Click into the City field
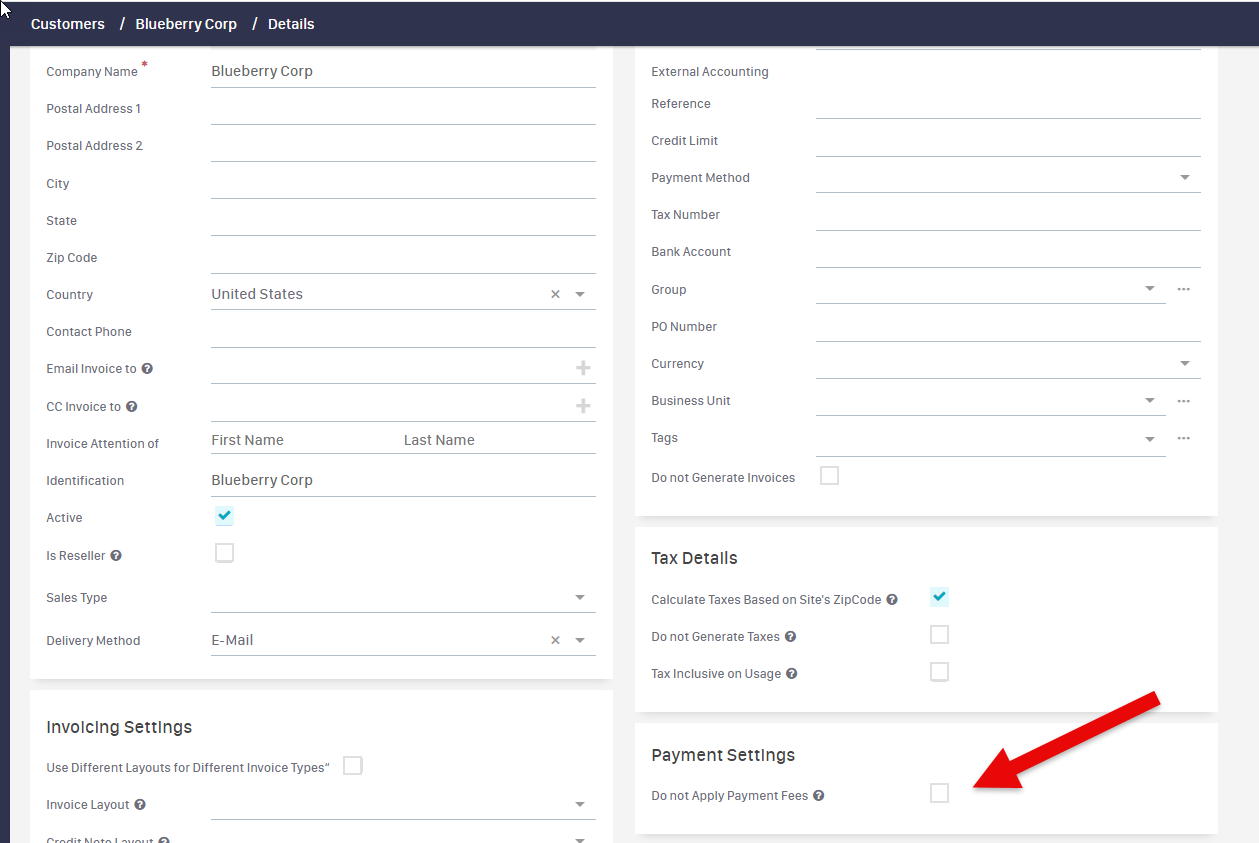The image size is (1259, 843). click(403, 183)
